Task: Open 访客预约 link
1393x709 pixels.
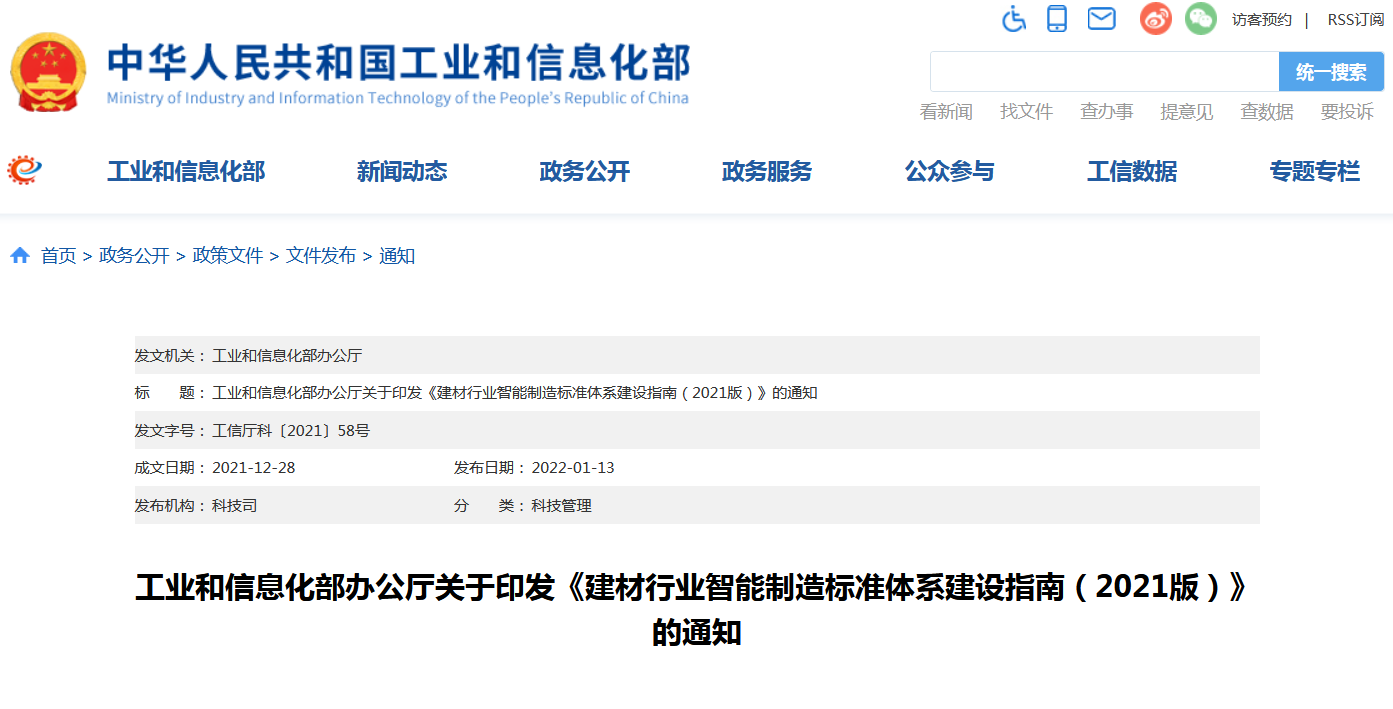Action: pos(1261,20)
